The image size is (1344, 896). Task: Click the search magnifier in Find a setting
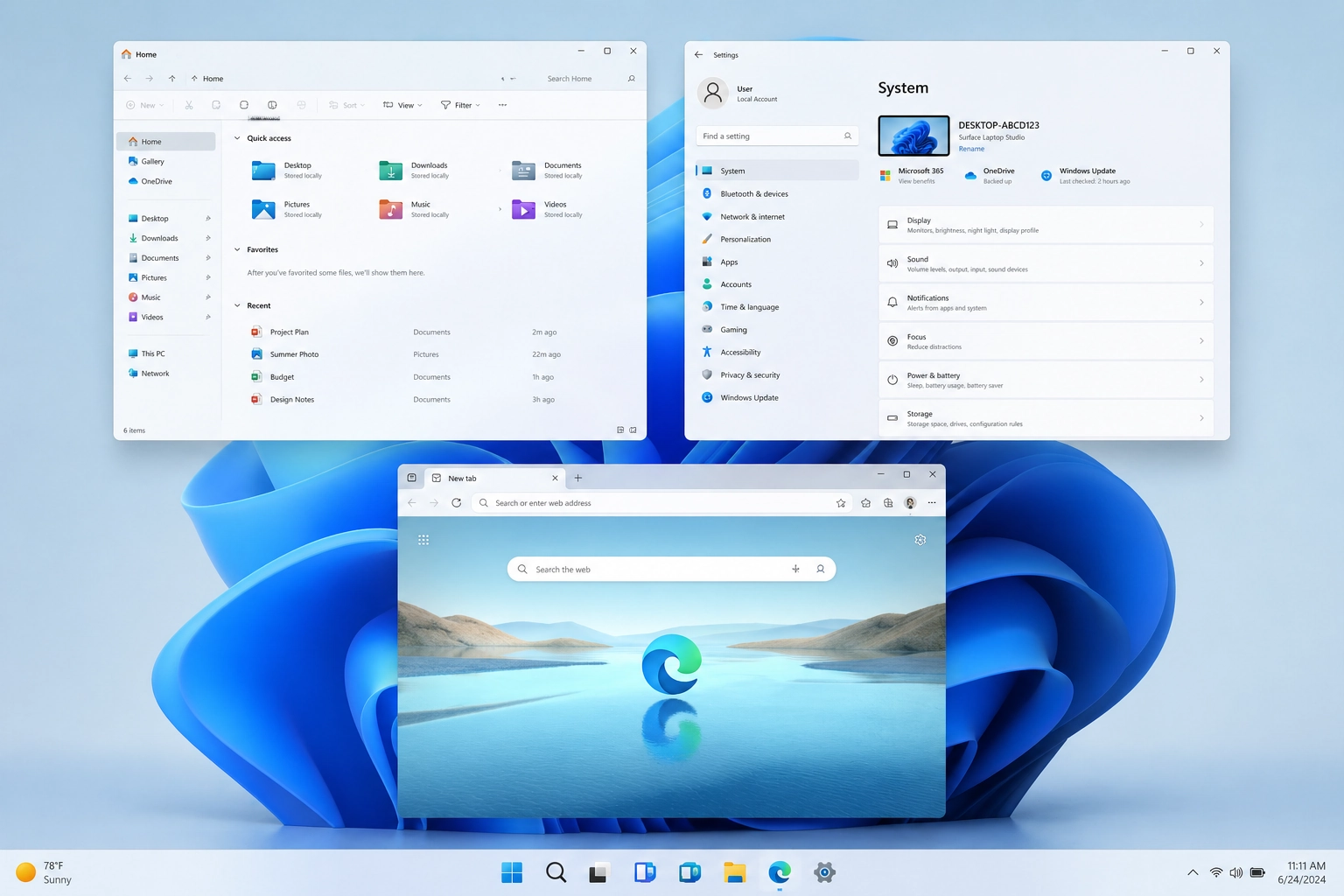847,136
